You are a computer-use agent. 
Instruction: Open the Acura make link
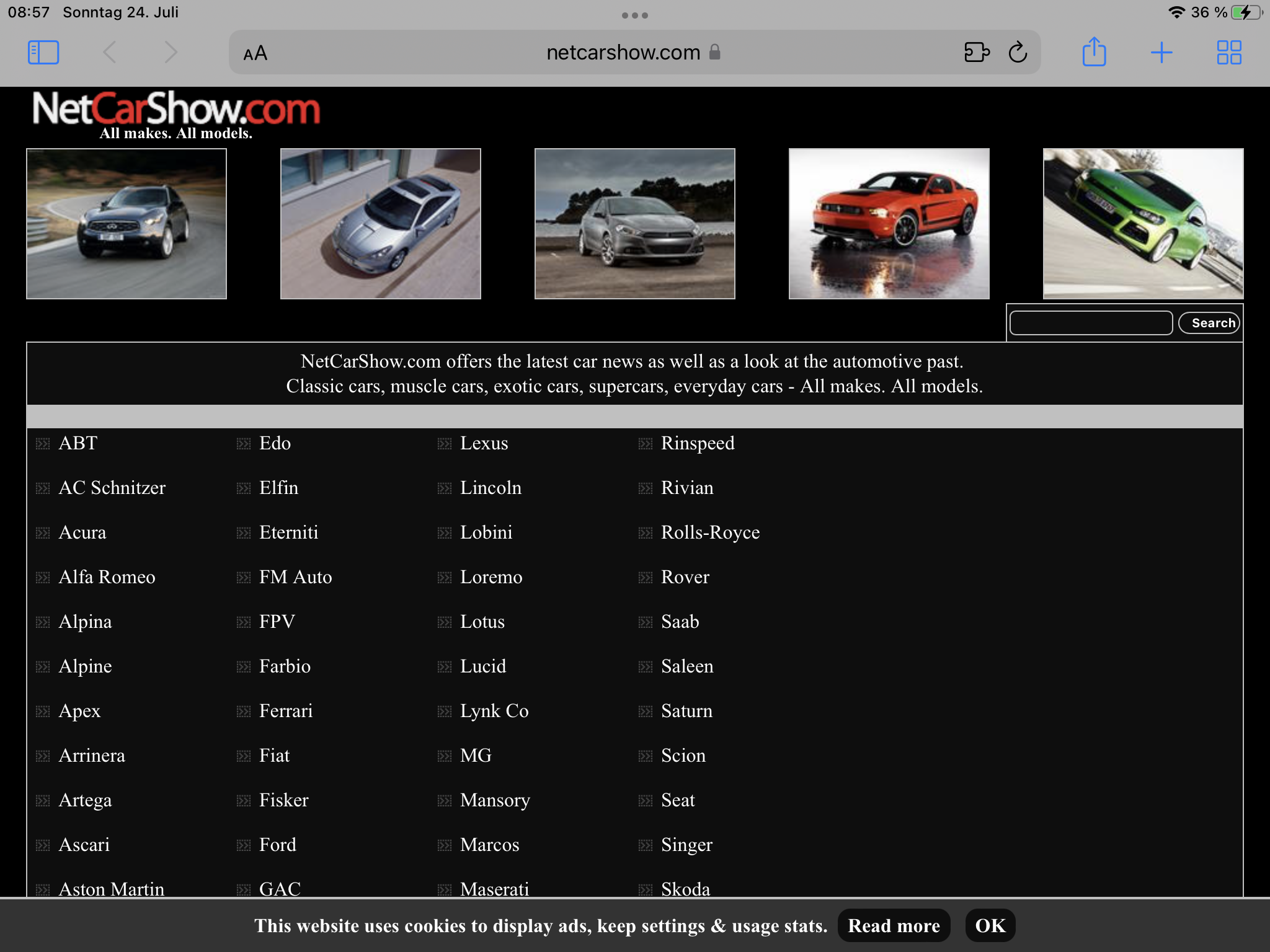[82, 532]
